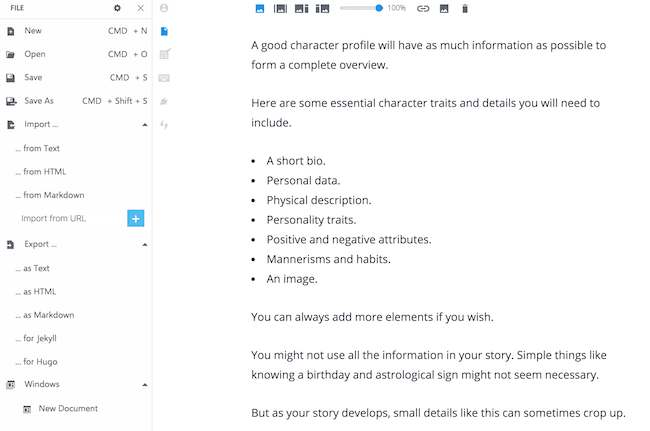Click the replace image icon beside link
The height and width of the screenshot is (431, 650).
[x=444, y=8]
